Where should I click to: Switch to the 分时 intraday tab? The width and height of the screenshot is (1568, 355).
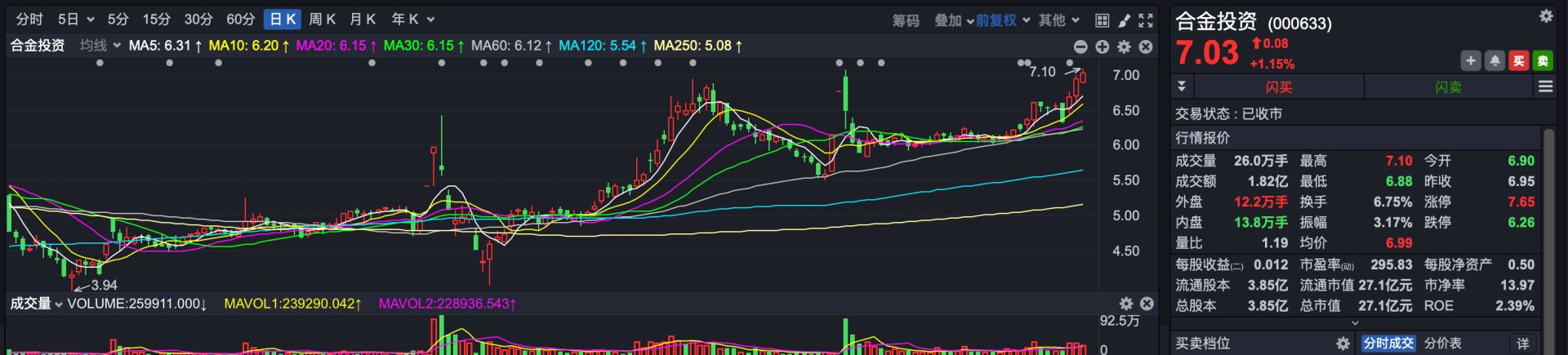point(29,19)
